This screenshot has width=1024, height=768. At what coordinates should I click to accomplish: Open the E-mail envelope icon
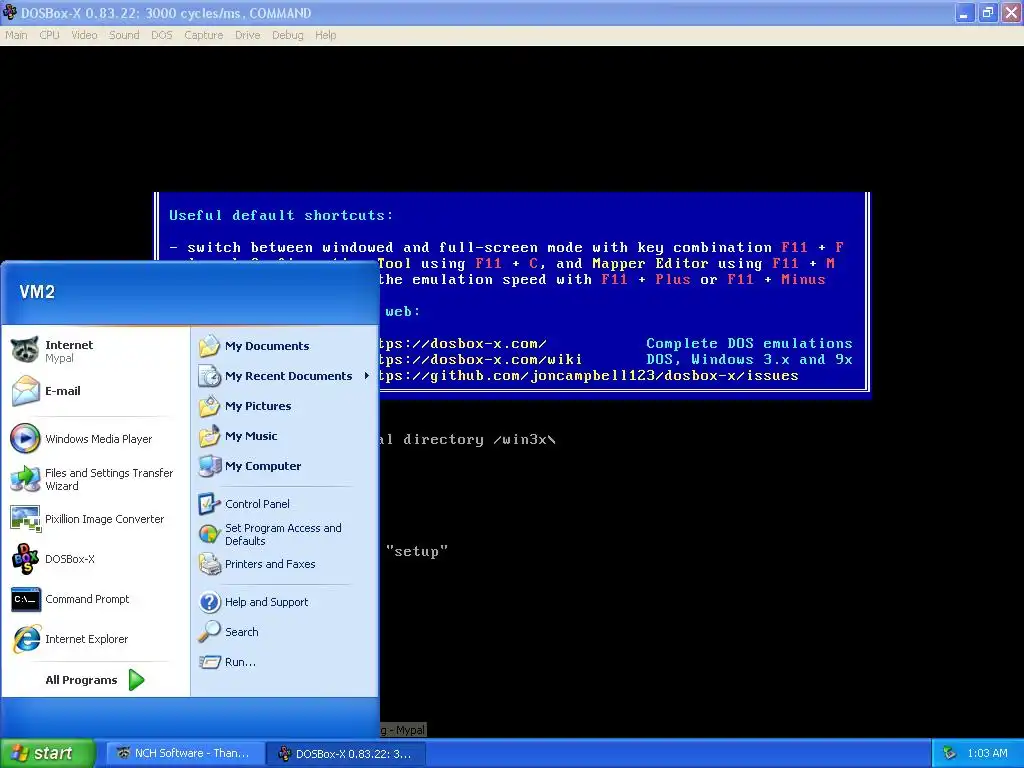pyautogui.click(x=25, y=391)
